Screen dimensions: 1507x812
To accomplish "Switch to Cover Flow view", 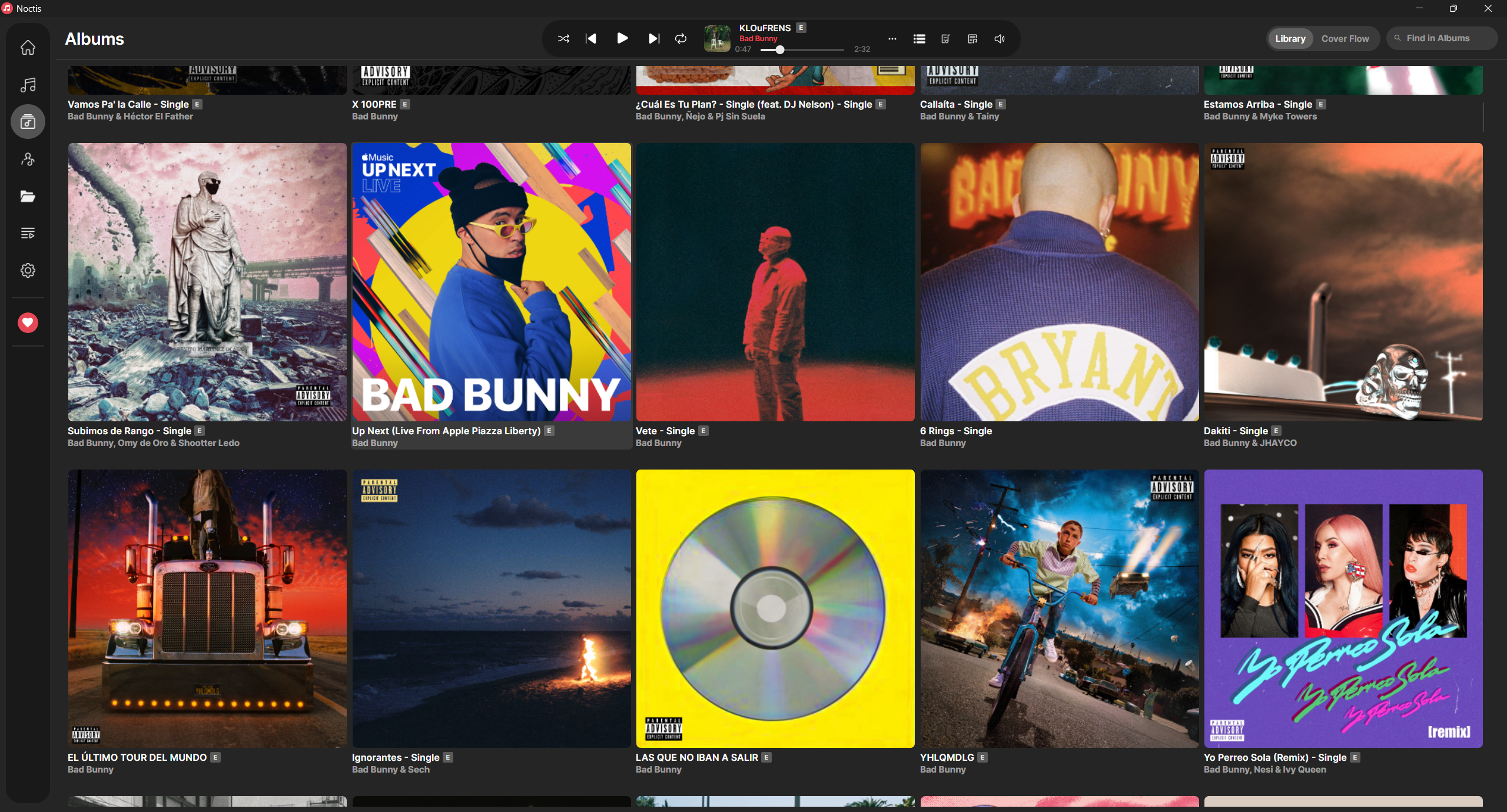I will click(1345, 39).
